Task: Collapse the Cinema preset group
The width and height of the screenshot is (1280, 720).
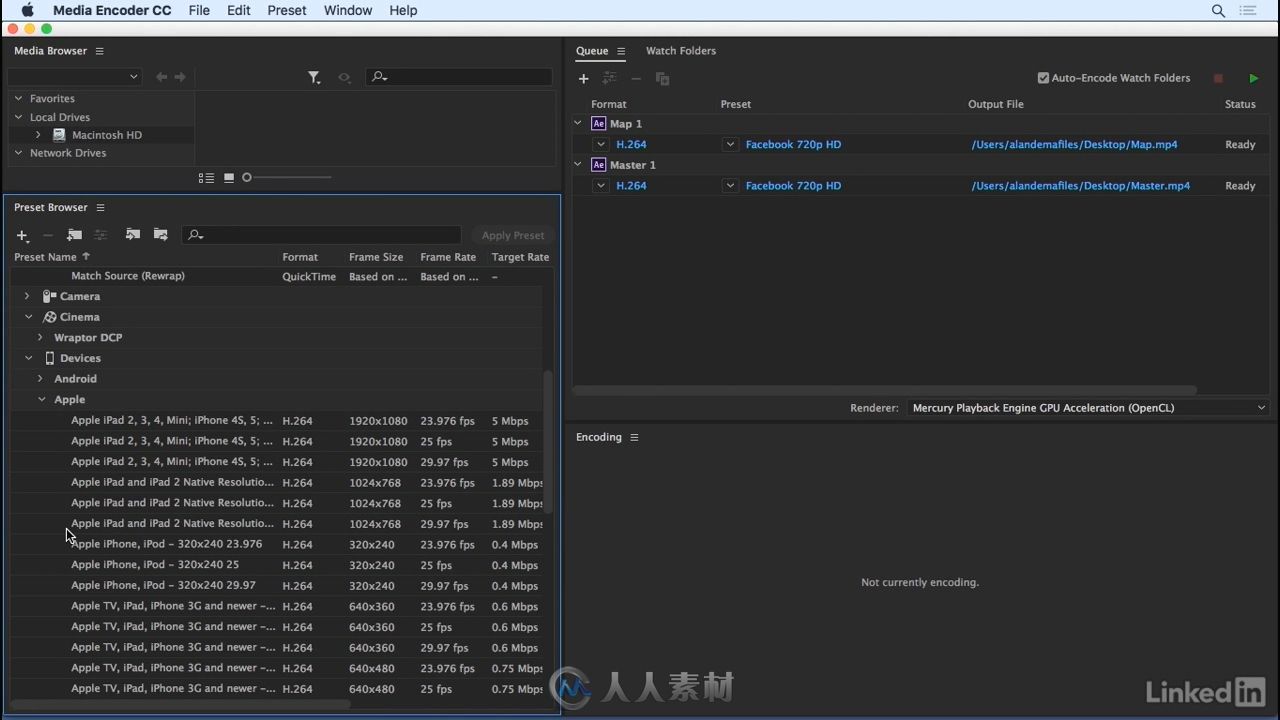Action: [x=28, y=317]
